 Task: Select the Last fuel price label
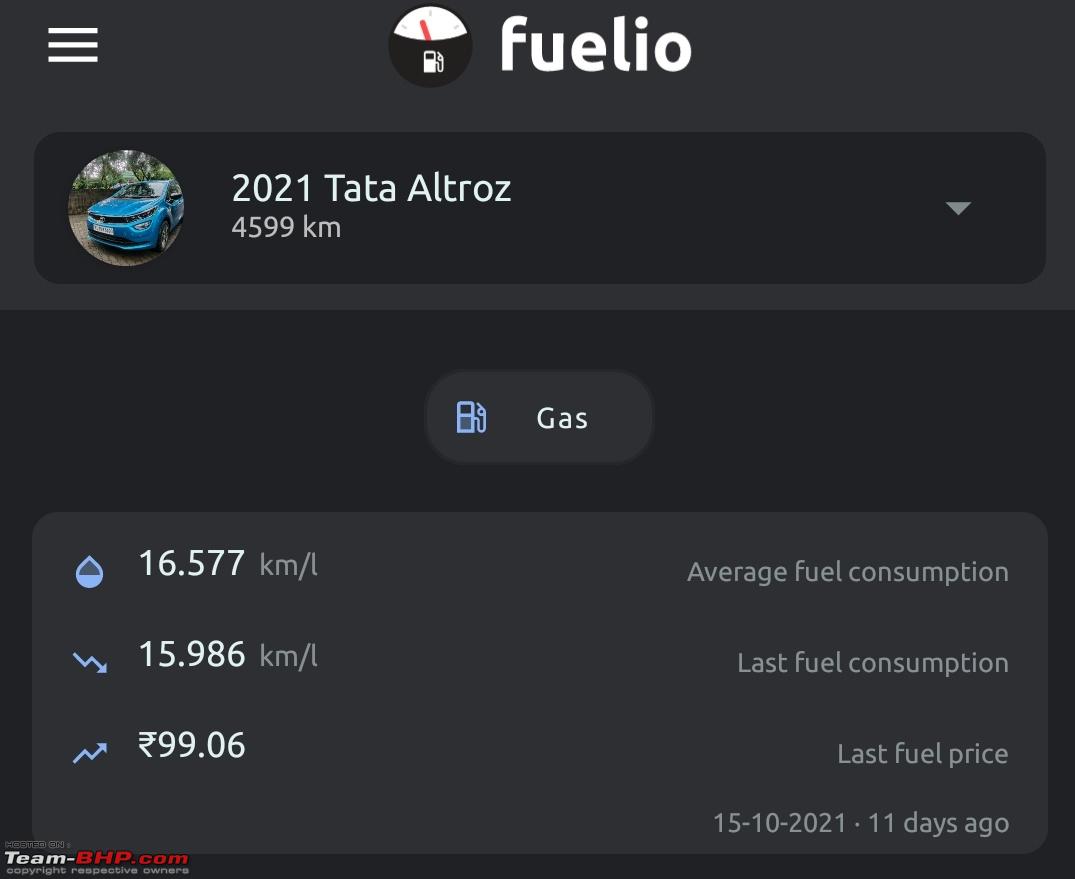923,754
